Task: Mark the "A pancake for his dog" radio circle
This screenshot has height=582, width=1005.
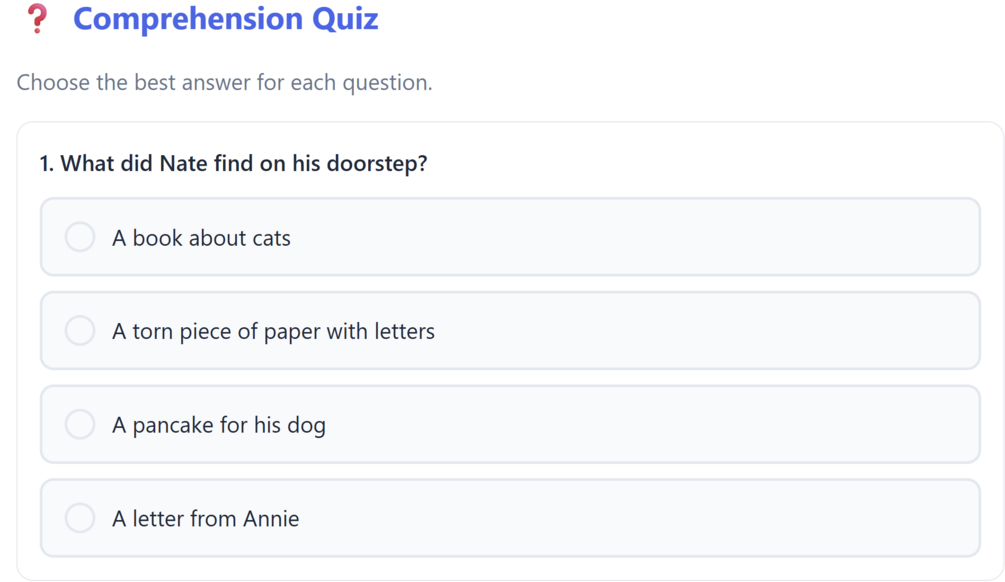Action: (x=80, y=424)
